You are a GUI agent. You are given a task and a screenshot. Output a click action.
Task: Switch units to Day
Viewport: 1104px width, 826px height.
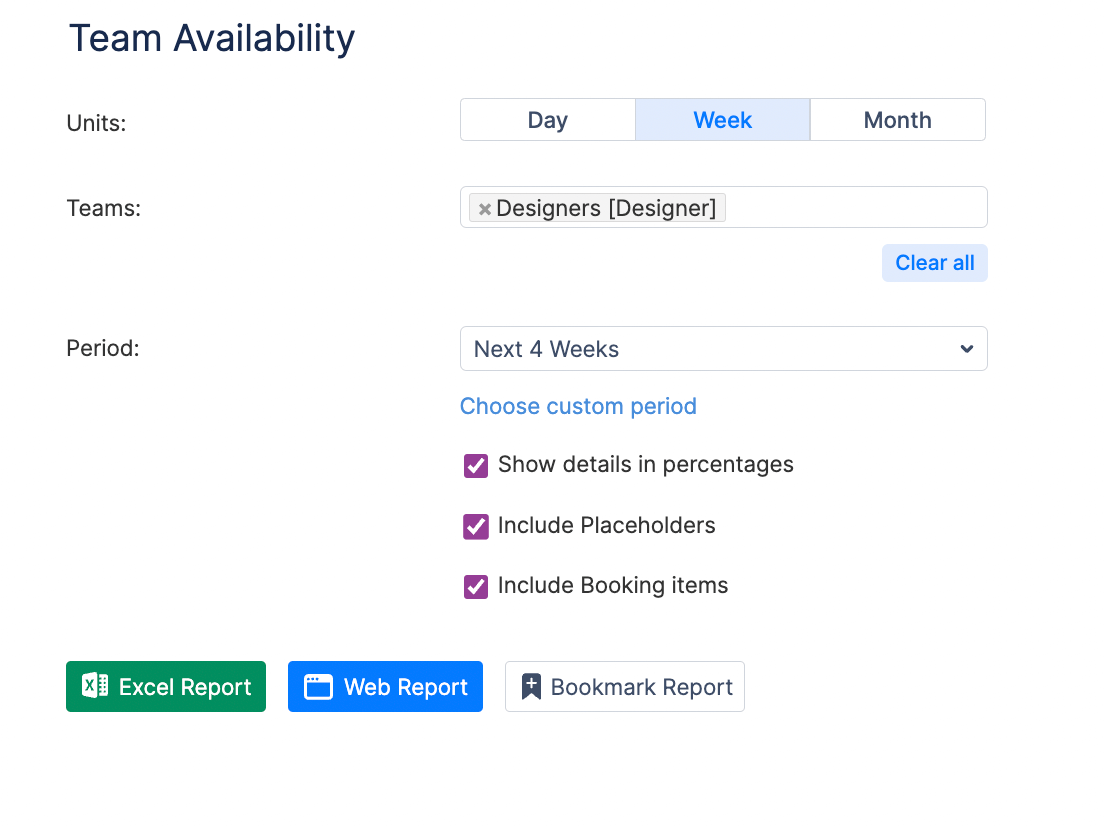(x=547, y=120)
